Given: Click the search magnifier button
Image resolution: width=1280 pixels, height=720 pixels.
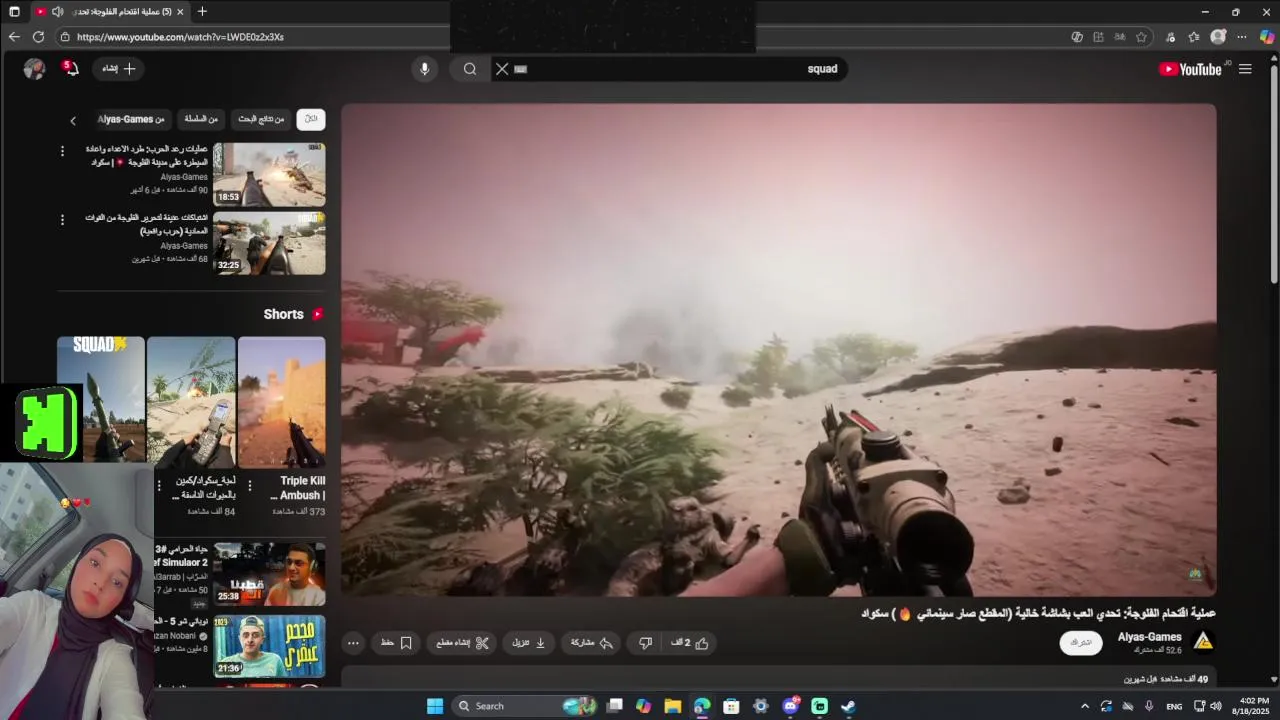Looking at the screenshot, I should point(470,69).
